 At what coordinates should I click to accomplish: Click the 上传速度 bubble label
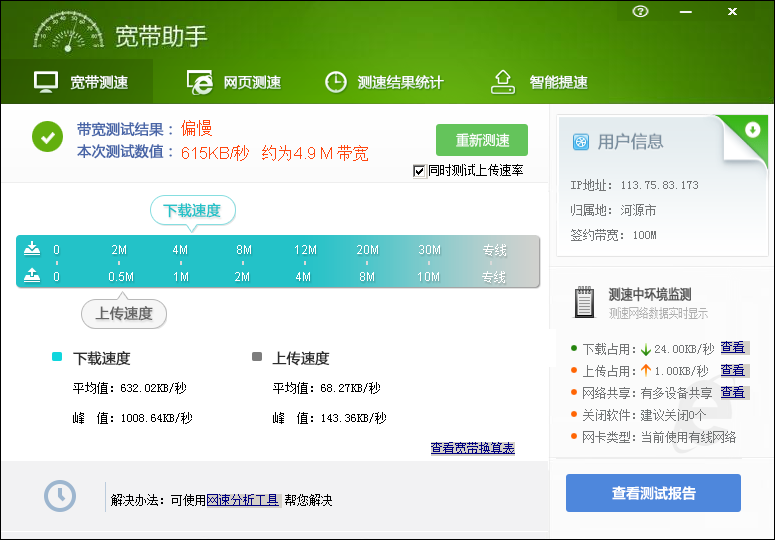coord(124,313)
